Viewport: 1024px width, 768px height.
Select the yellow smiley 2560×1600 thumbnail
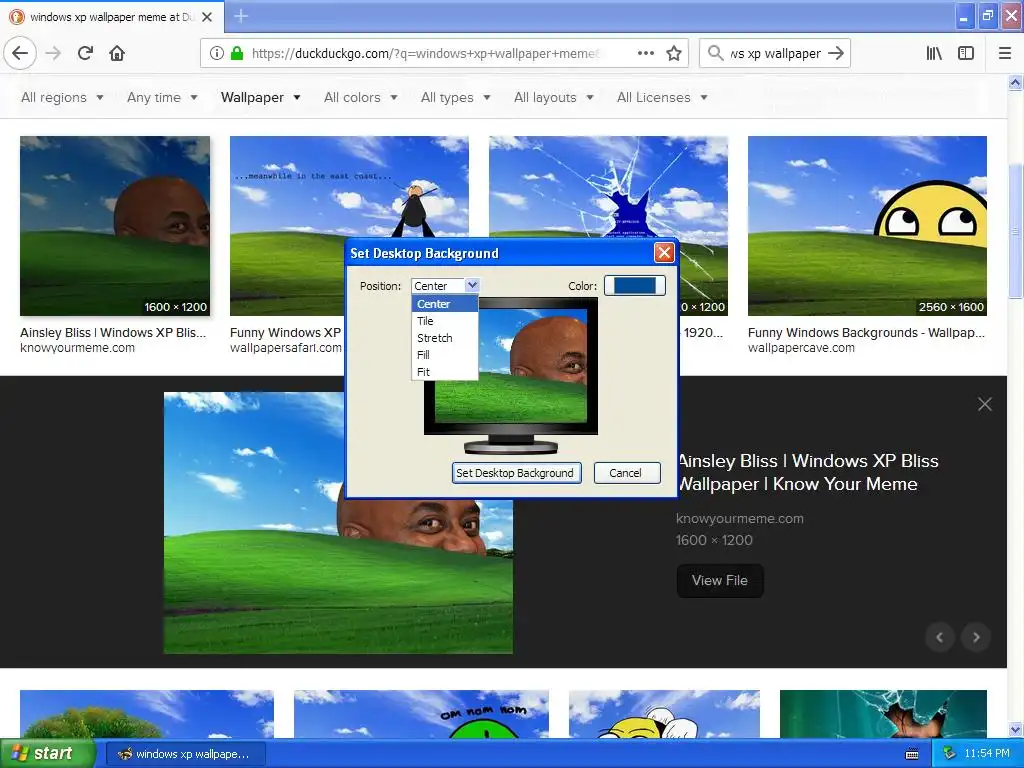pyautogui.click(x=867, y=226)
